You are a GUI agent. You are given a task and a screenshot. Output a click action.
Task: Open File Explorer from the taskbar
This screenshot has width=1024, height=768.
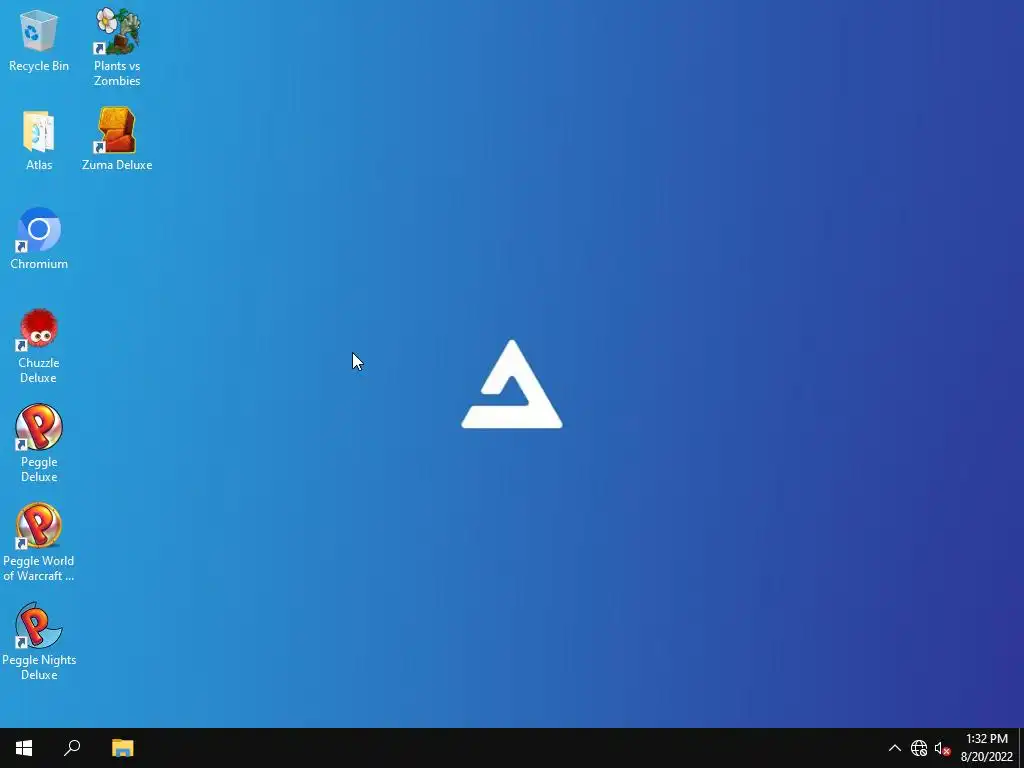click(122, 748)
